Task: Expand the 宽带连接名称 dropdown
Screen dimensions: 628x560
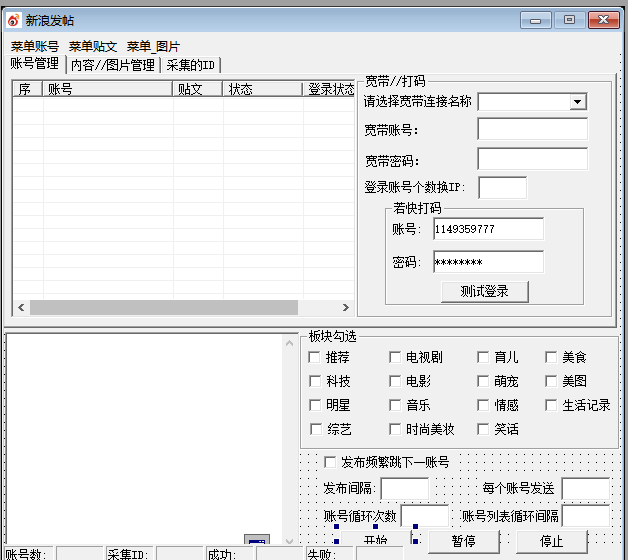Action: (x=577, y=102)
